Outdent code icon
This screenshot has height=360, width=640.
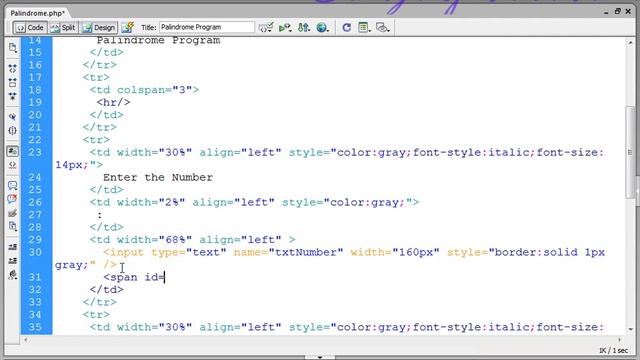point(13,261)
